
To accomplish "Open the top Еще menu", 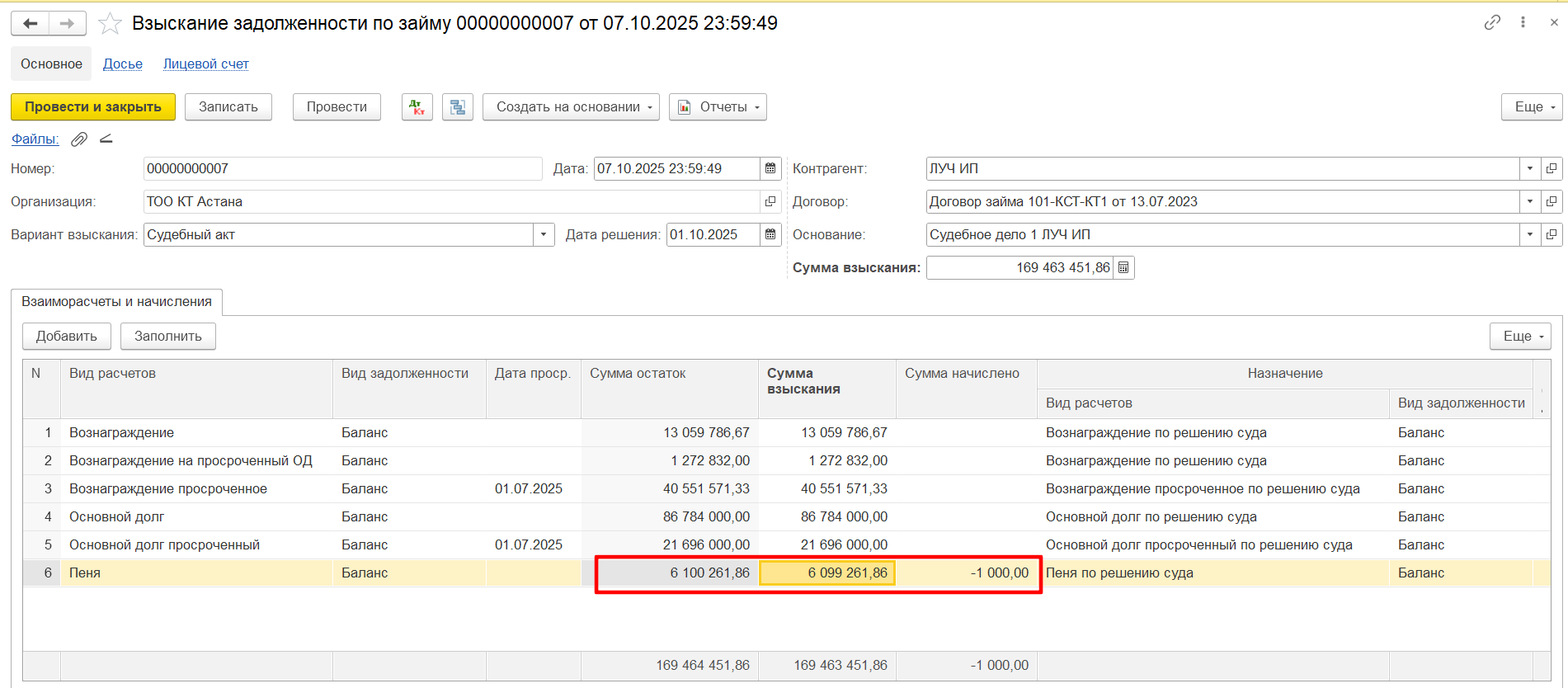I will tap(1532, 107).
